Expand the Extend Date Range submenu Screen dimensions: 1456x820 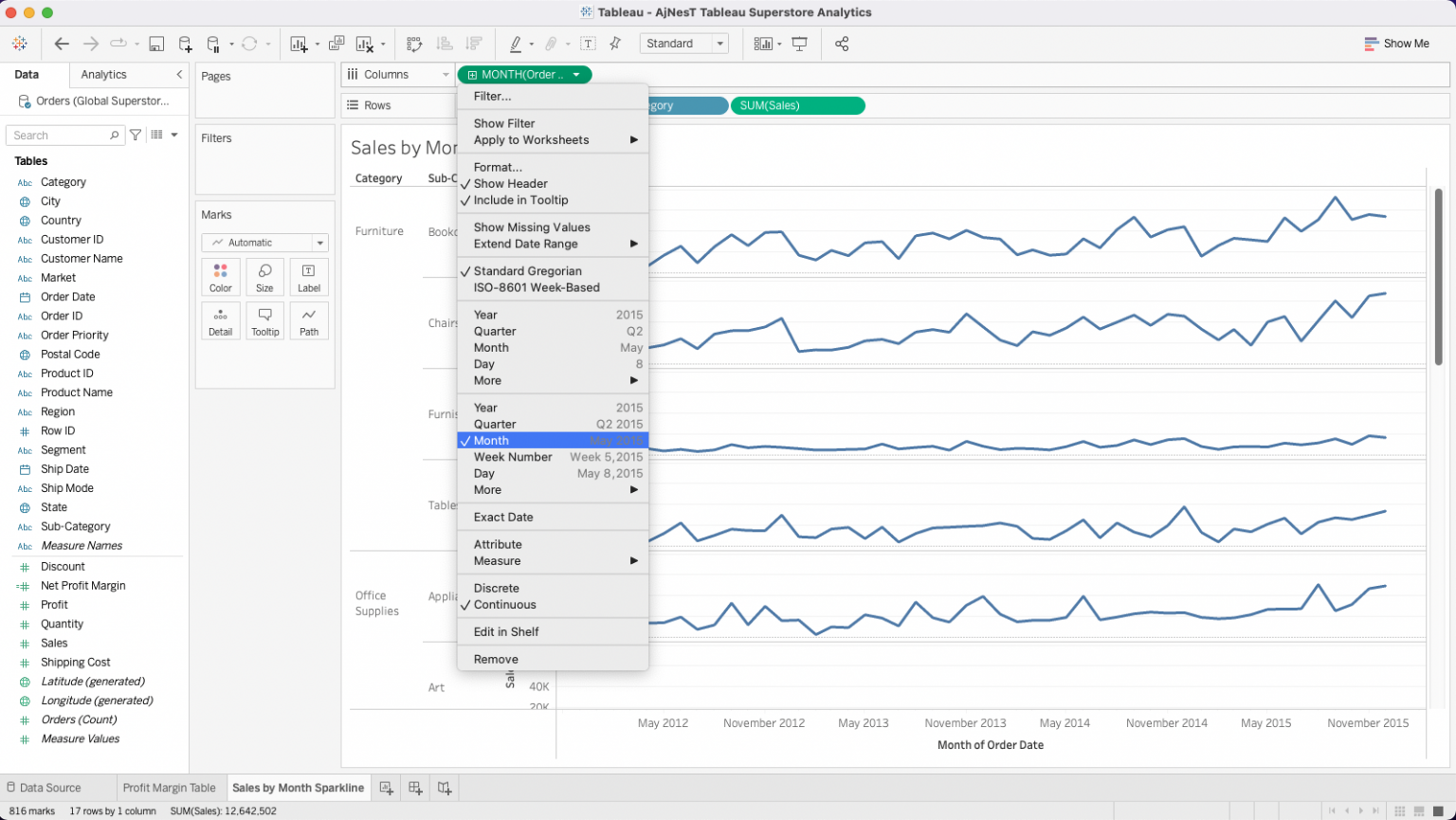click(526, 244)
